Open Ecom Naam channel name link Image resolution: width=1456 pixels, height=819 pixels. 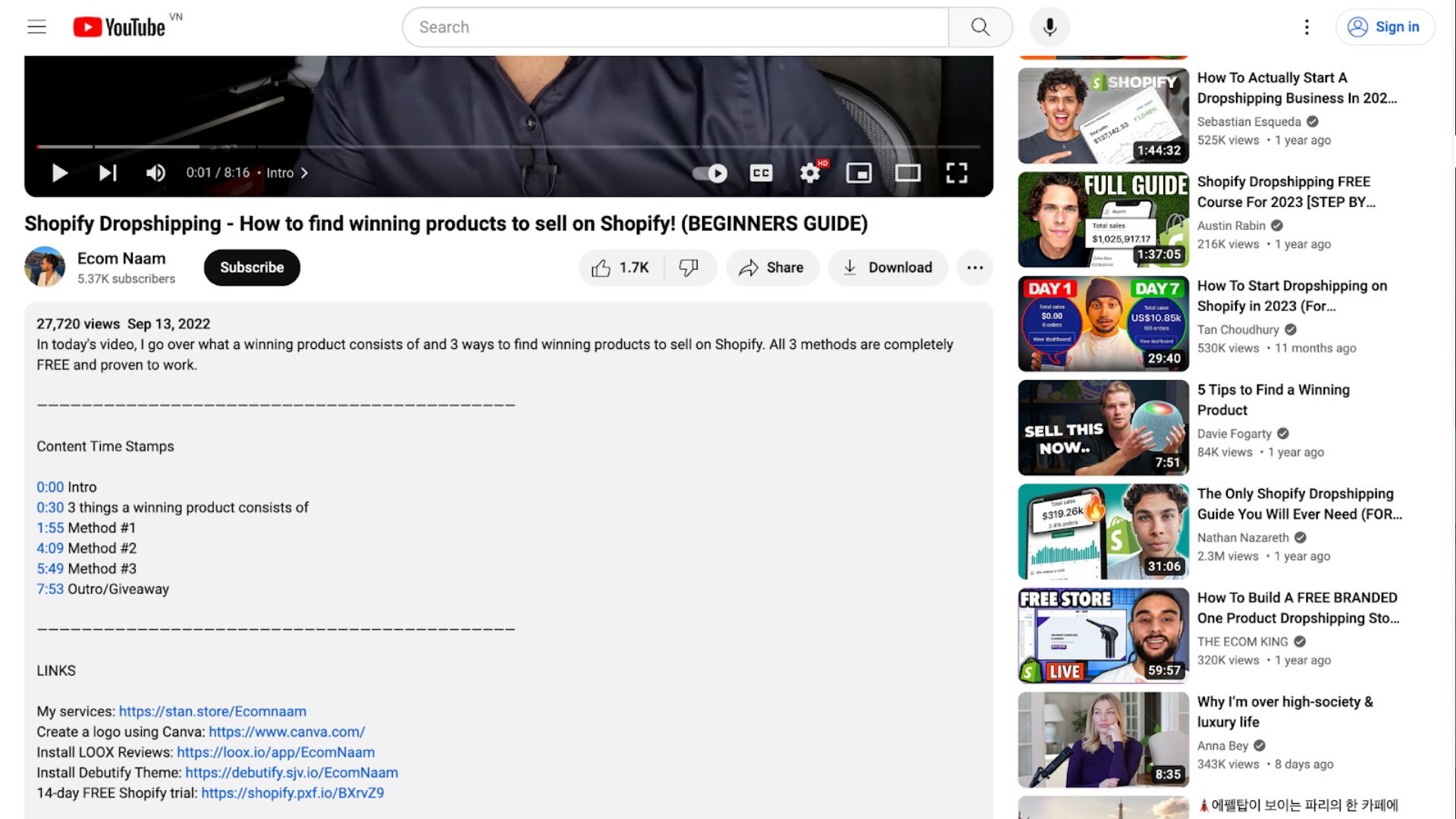121,259
